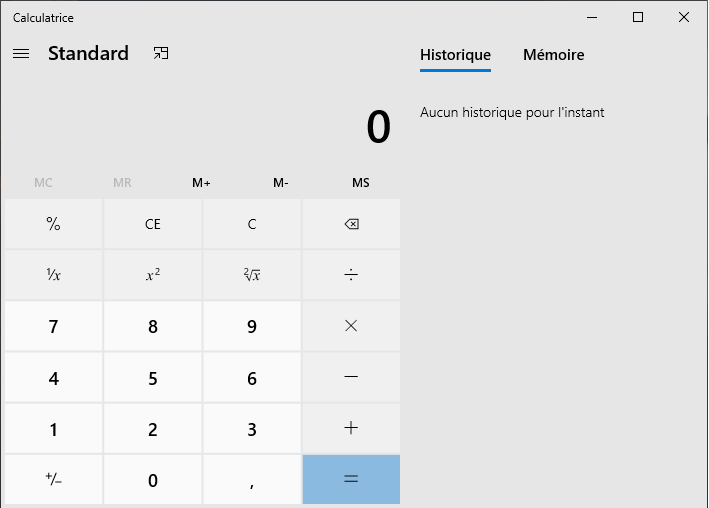Square the value with x² key

(x=153, y=275)
